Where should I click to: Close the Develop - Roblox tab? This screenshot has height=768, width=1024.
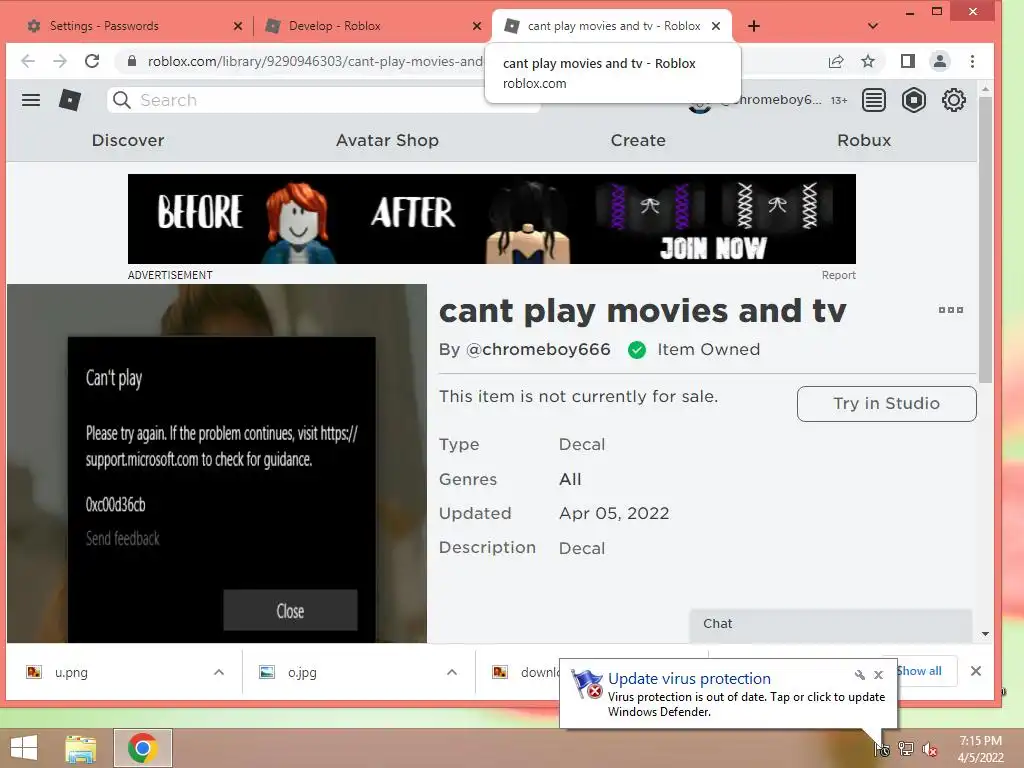click(477, 26)
